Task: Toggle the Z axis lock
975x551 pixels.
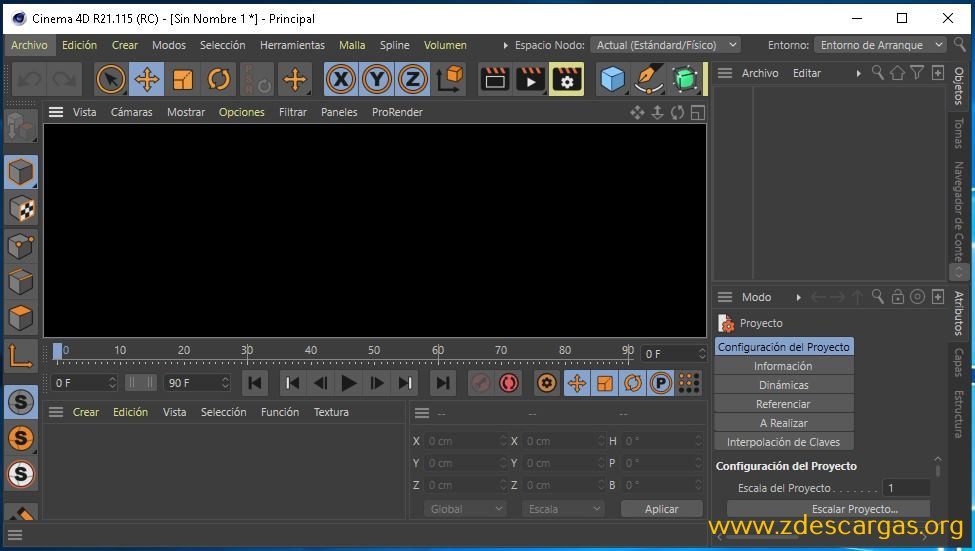Action: point(413,80)
